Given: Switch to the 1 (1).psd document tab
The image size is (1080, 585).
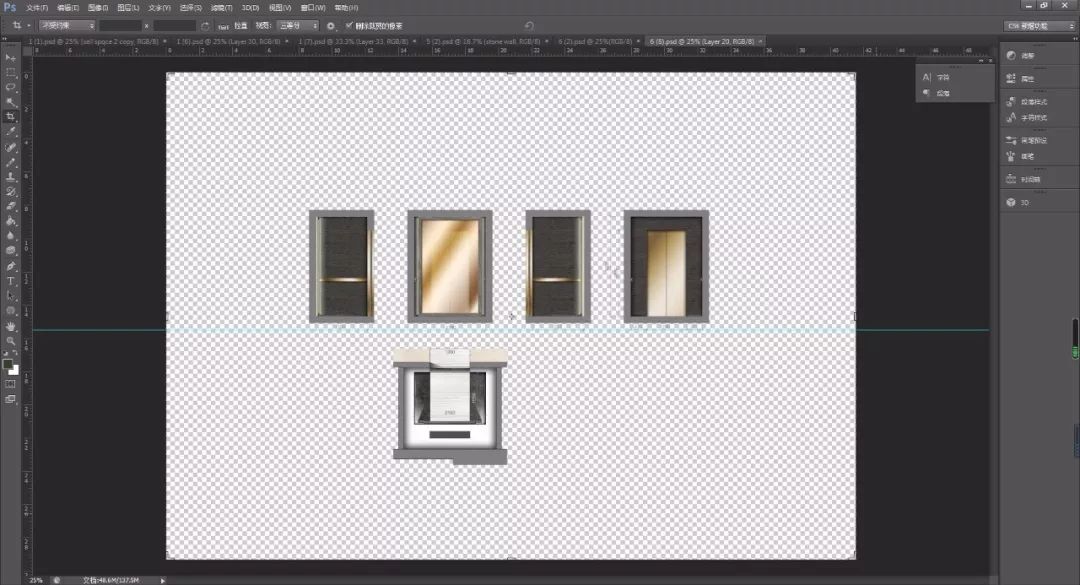Looking at the screenshot, I should [x=94, y=41].
